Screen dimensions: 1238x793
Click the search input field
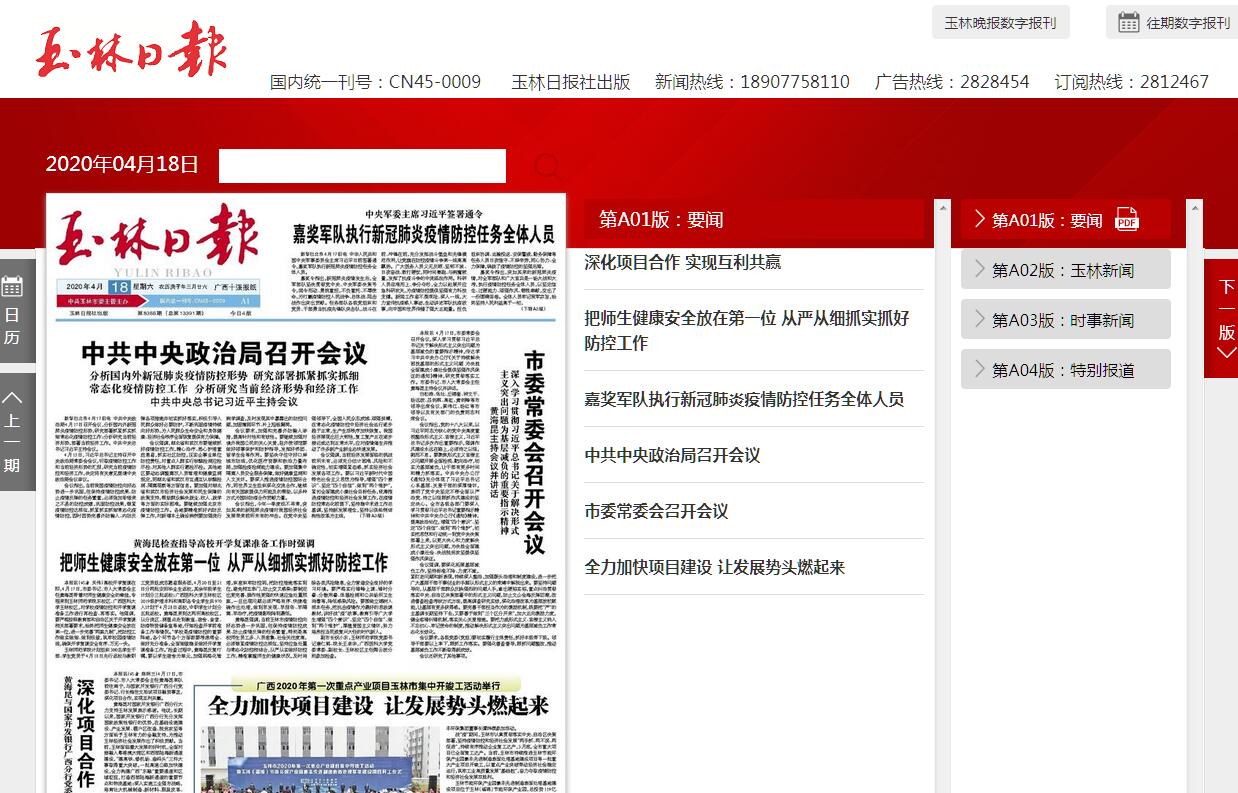[x=362, y=166]
